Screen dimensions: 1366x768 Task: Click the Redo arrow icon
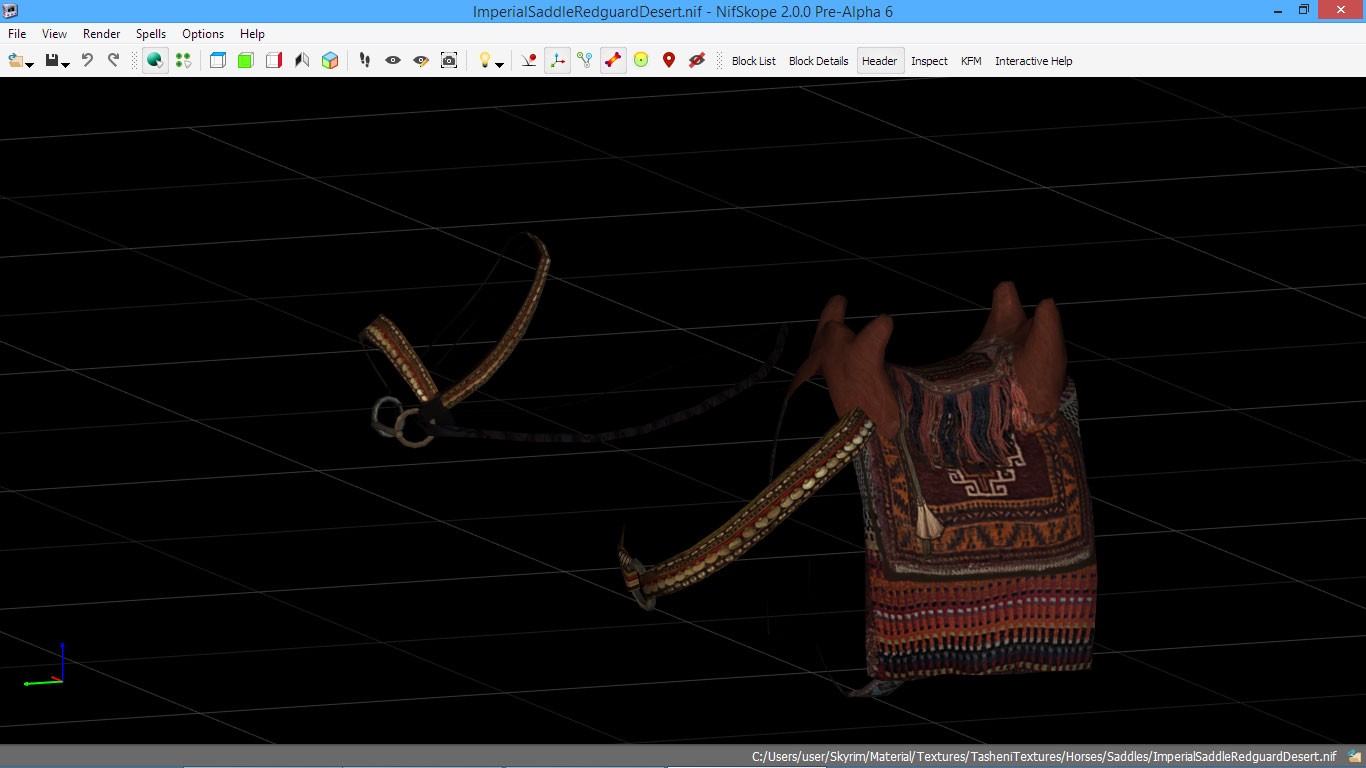click(x=113, y=61)
